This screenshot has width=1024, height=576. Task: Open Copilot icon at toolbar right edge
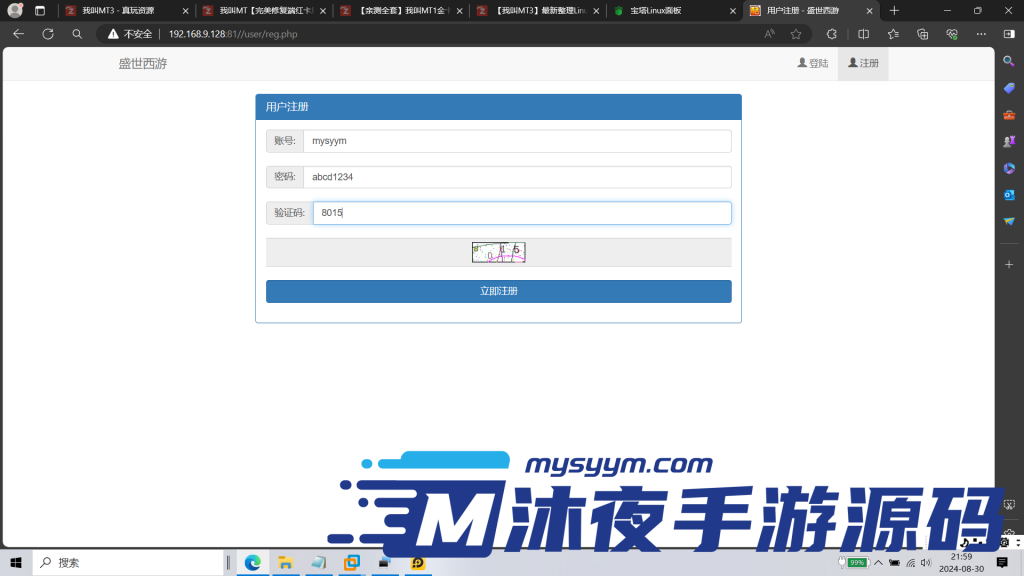pyautogui.click(x=1008, y=33)
